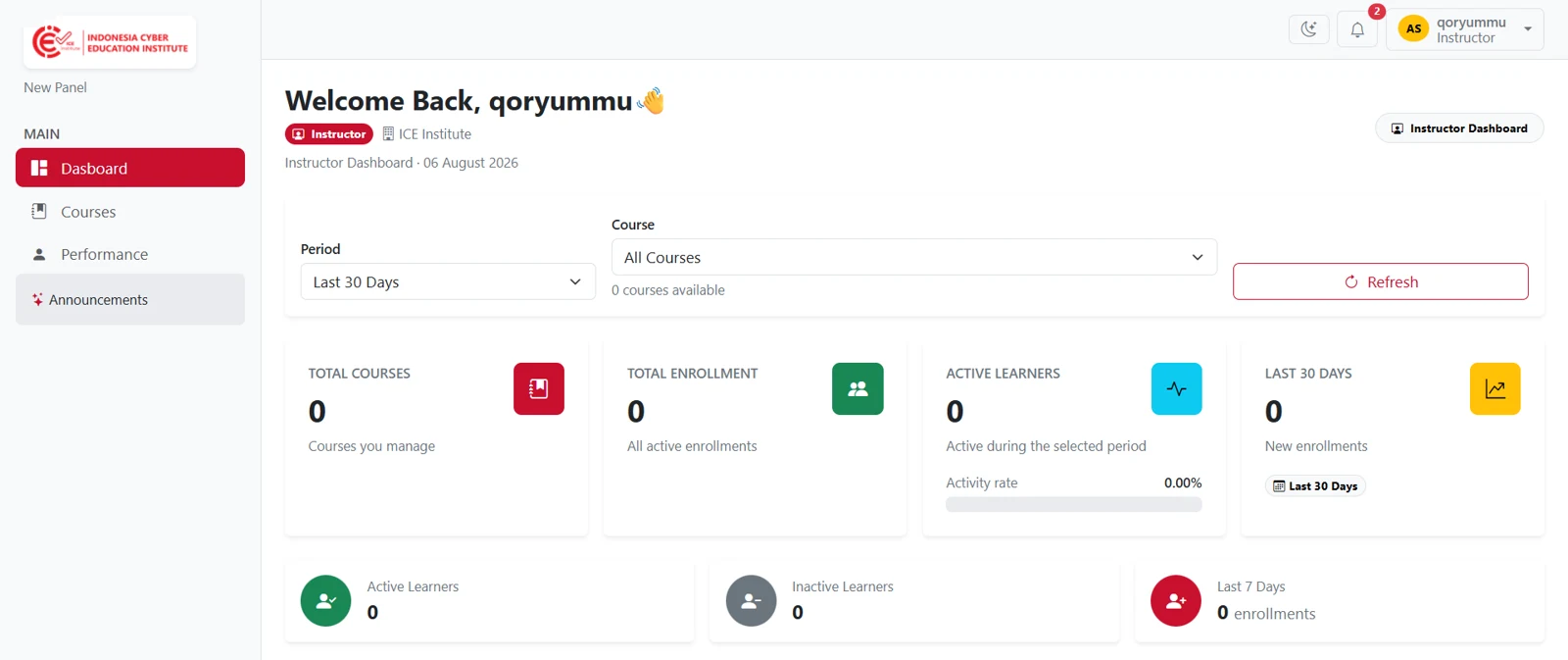Click the ICE Institute building icon
Viewport: 1568px width, 660px height.
click(388, 134)
